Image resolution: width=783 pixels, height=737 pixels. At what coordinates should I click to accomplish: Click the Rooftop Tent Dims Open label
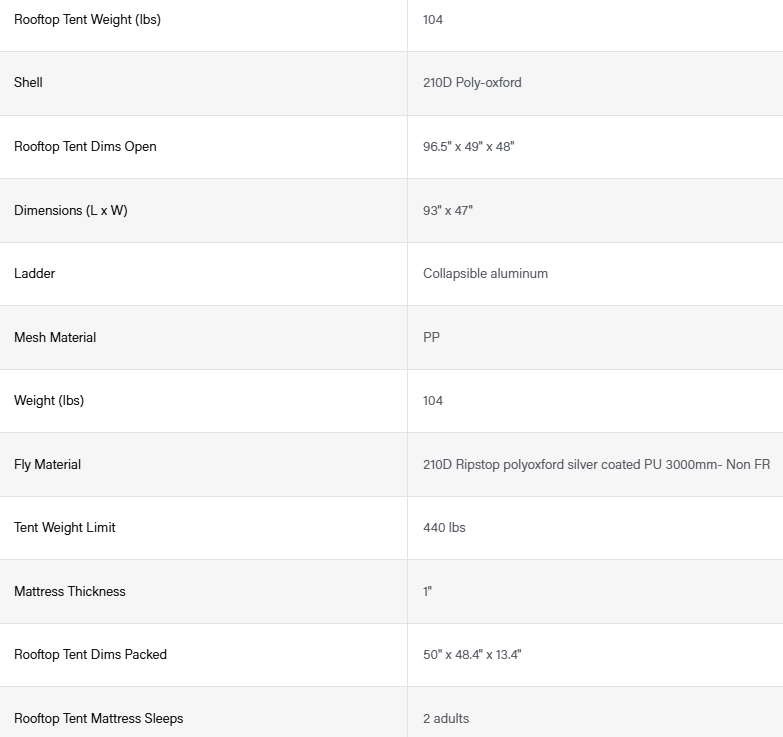click(85, 146)
